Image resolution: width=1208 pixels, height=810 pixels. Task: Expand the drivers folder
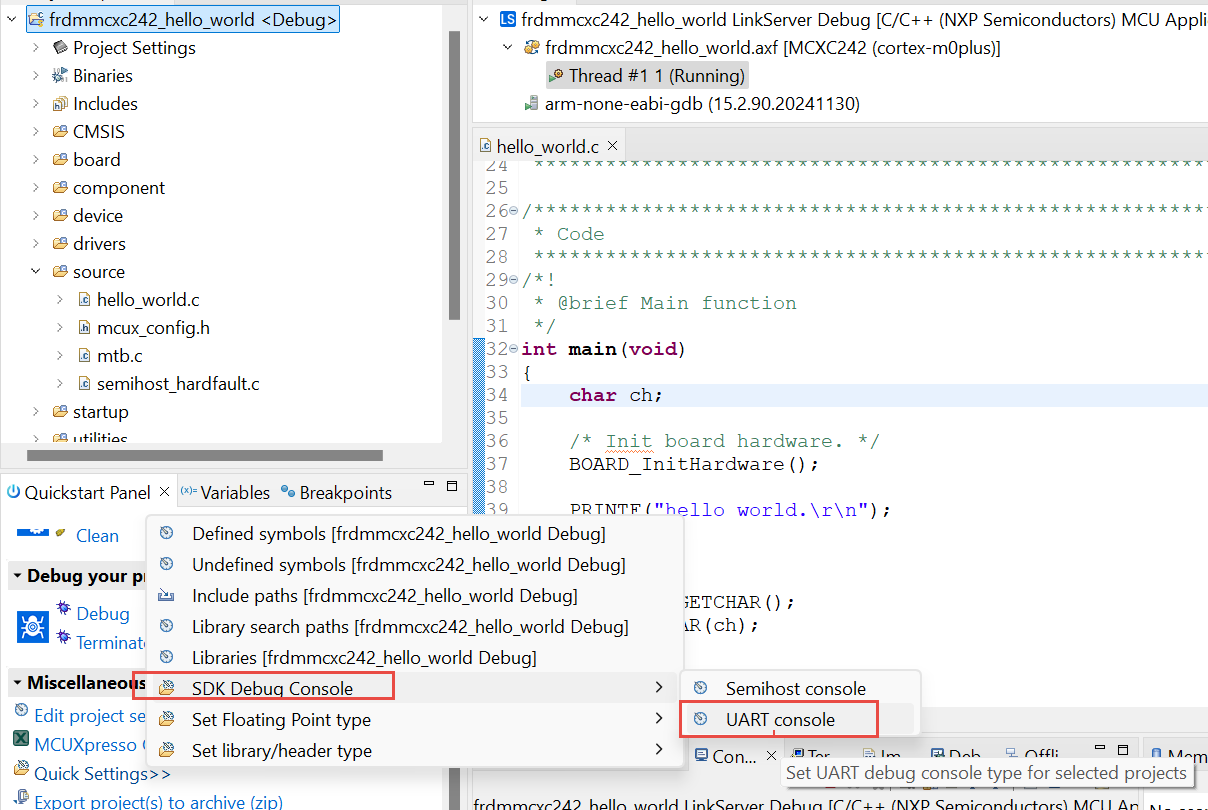pyautogui.click(x=36, y=243)
